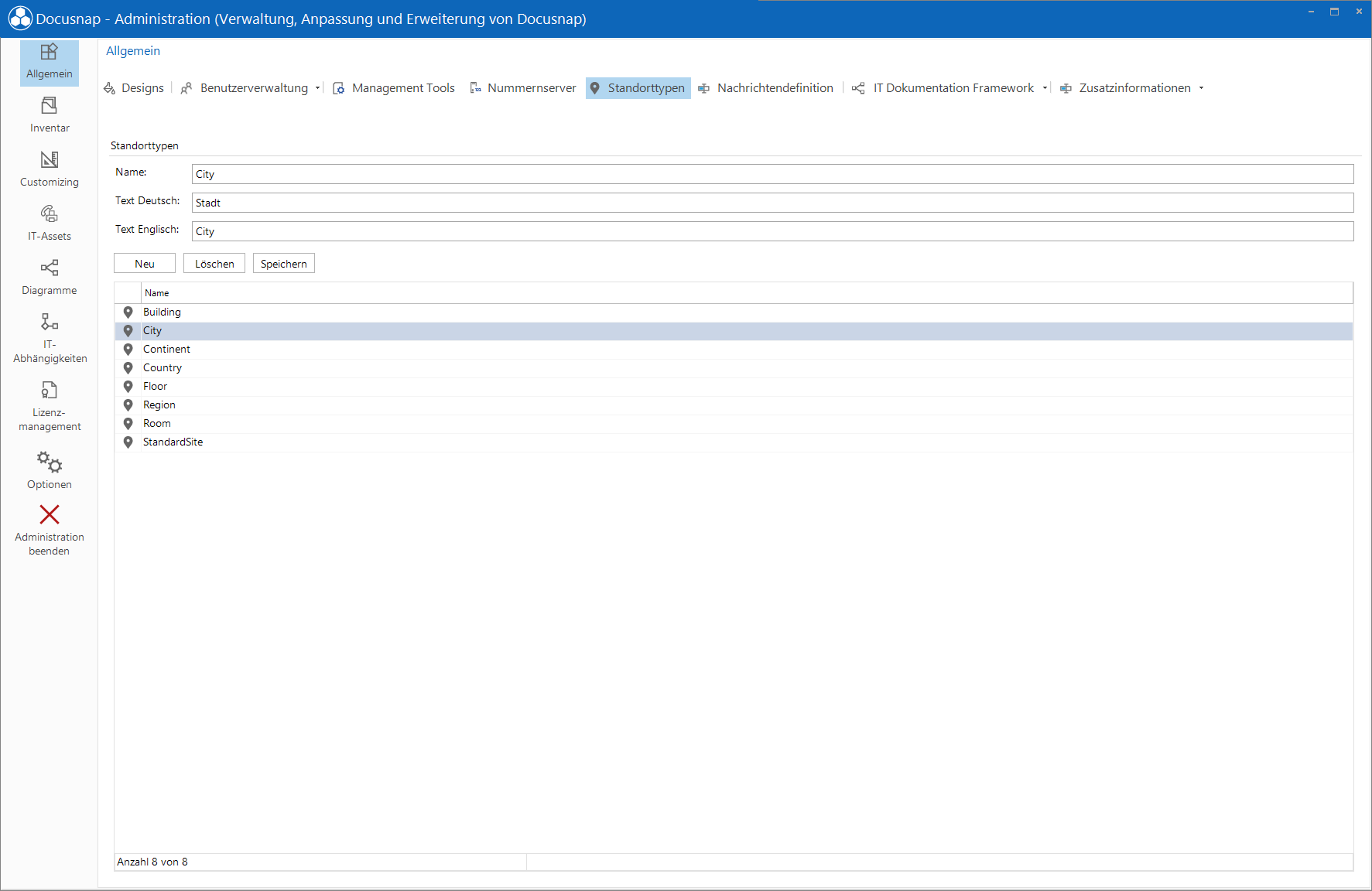Viewport: 1372px width, 891px height.
Task: Click the red X to end Administration
Action: 50,514
